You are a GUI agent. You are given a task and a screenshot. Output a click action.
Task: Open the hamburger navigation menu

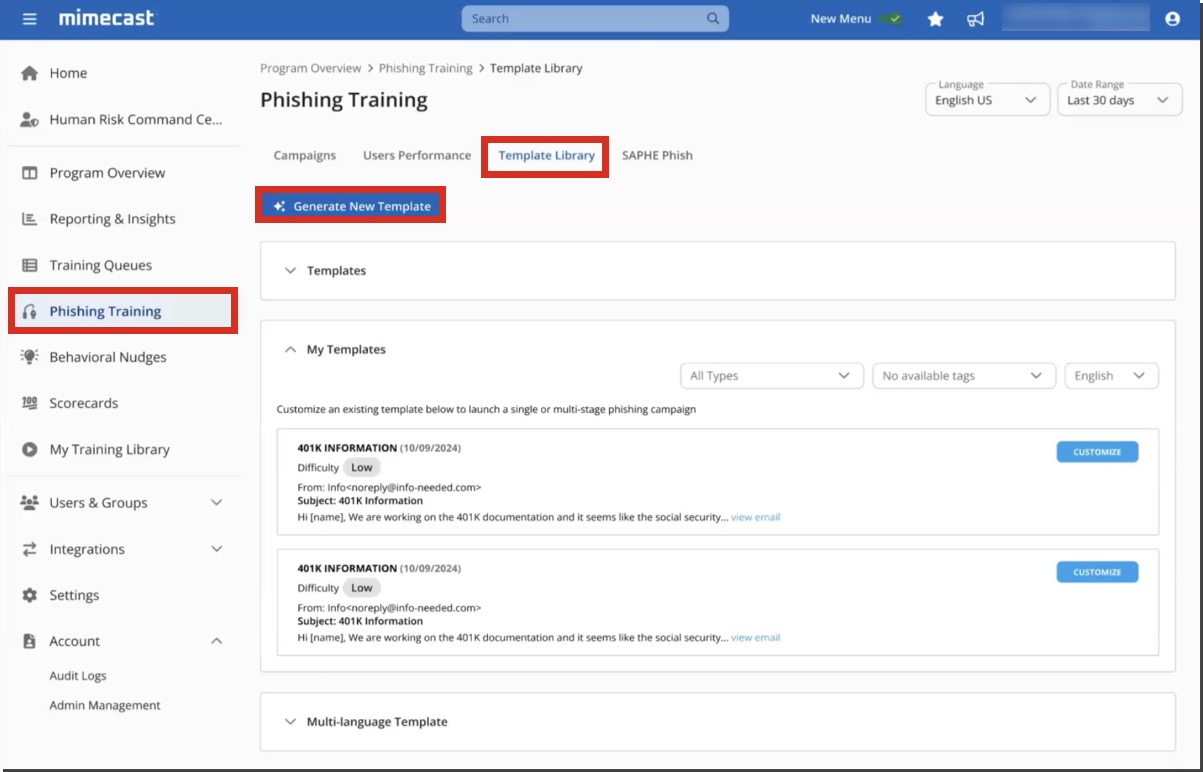click(30, 17)
